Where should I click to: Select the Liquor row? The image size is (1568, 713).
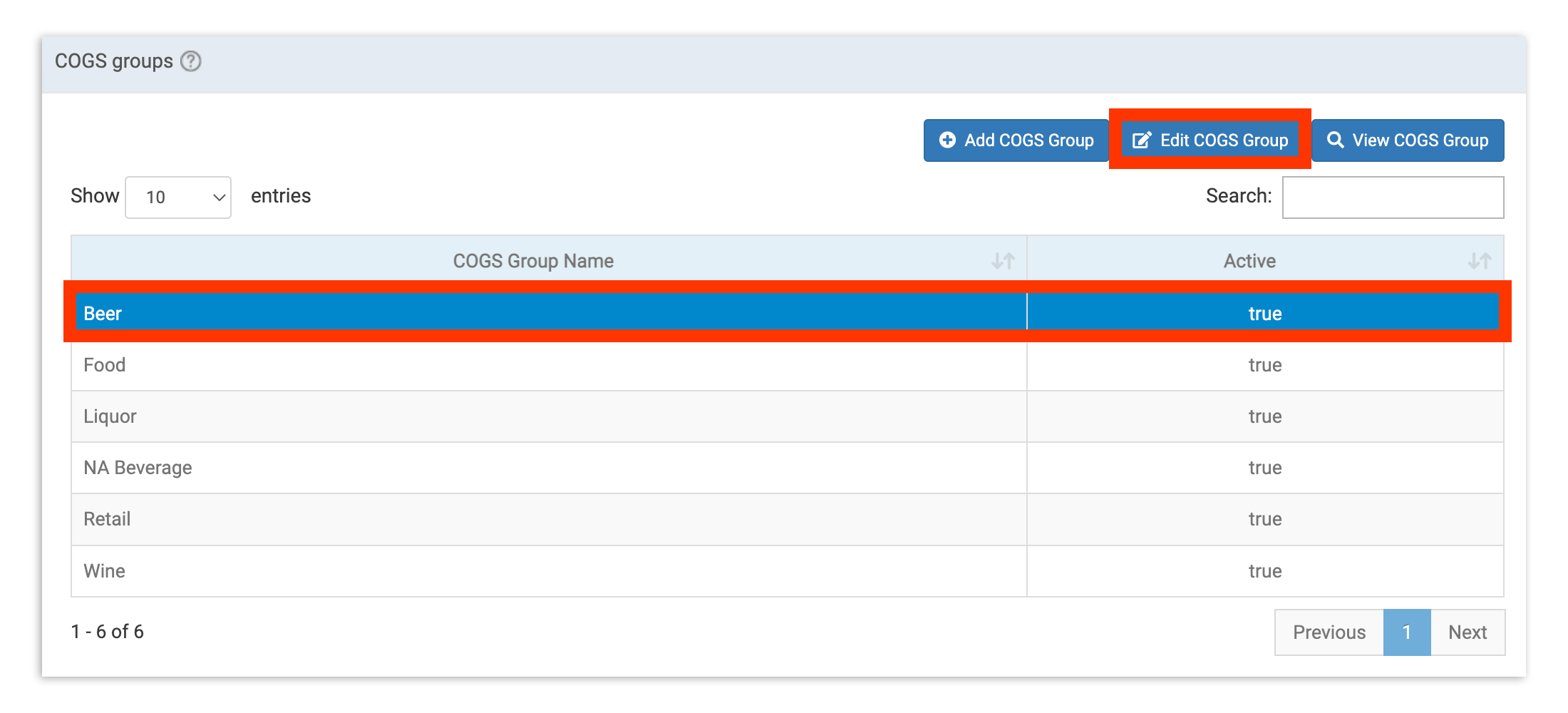pyautogui.click(x=110, y=416)
